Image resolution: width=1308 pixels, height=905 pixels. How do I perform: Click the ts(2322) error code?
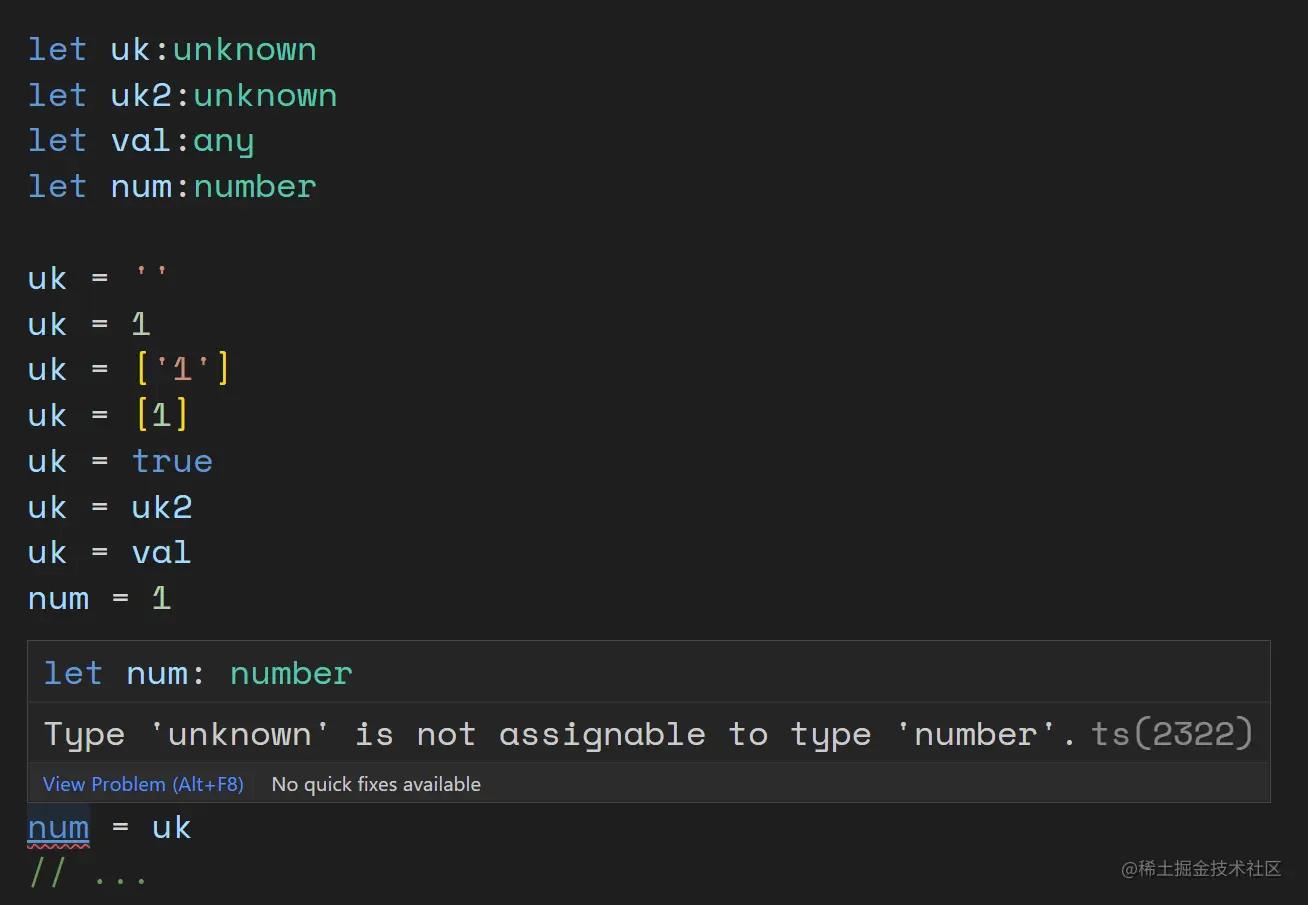click(x=1172, y=734)
